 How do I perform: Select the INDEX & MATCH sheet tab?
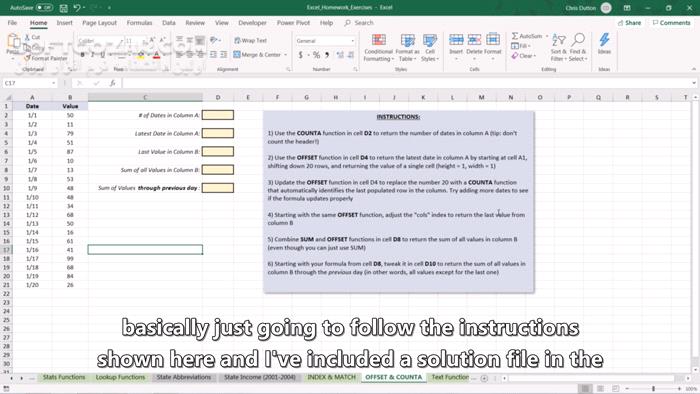(x=331, y=377)
